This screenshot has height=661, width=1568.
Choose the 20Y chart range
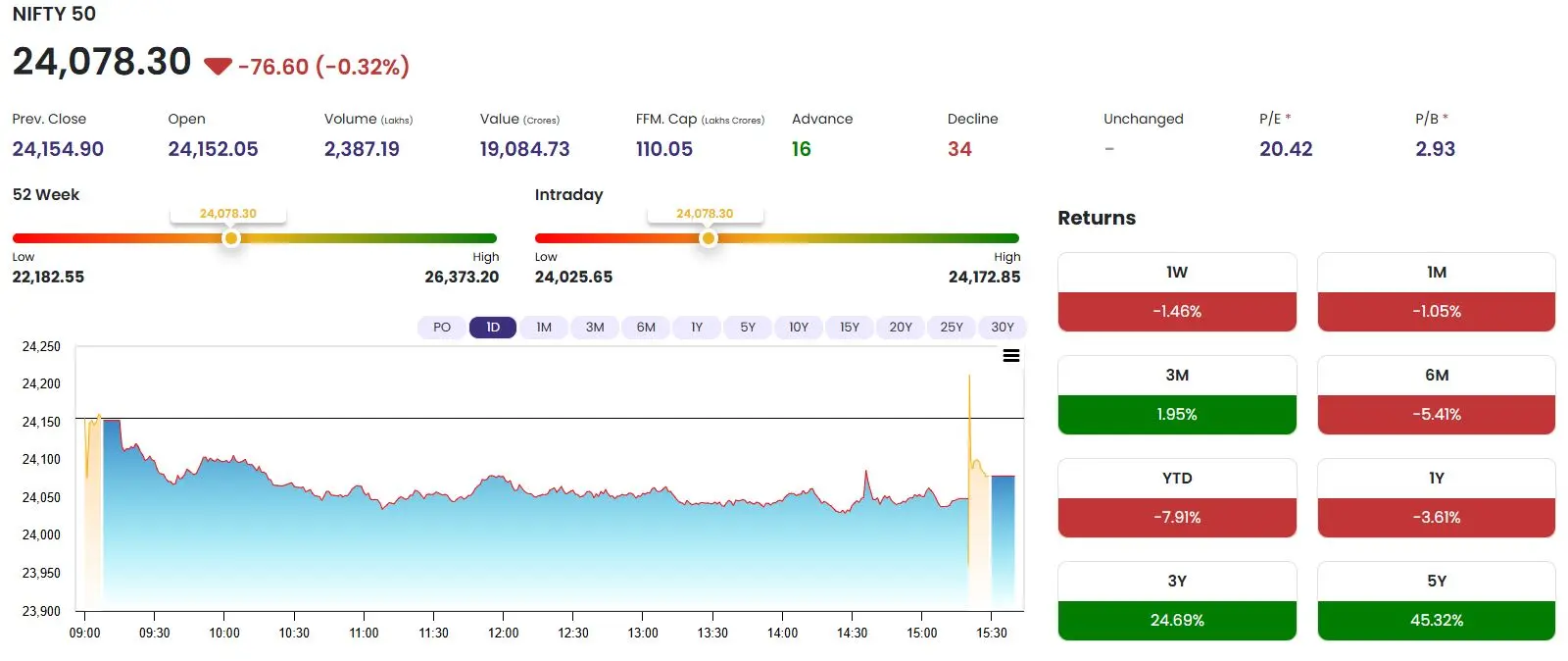pyautogui.click(x=901, y=328)
